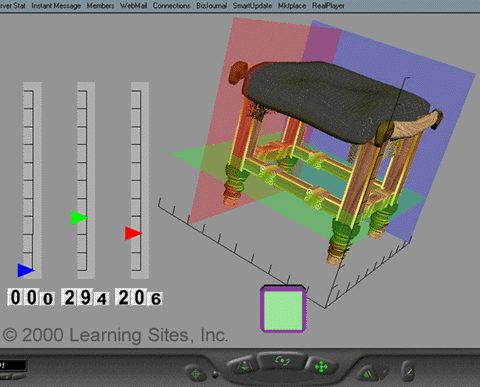Screen dimensions: 480x387
Task: Click the dark stool cushion in the 3D view
Action: [337, 100]
